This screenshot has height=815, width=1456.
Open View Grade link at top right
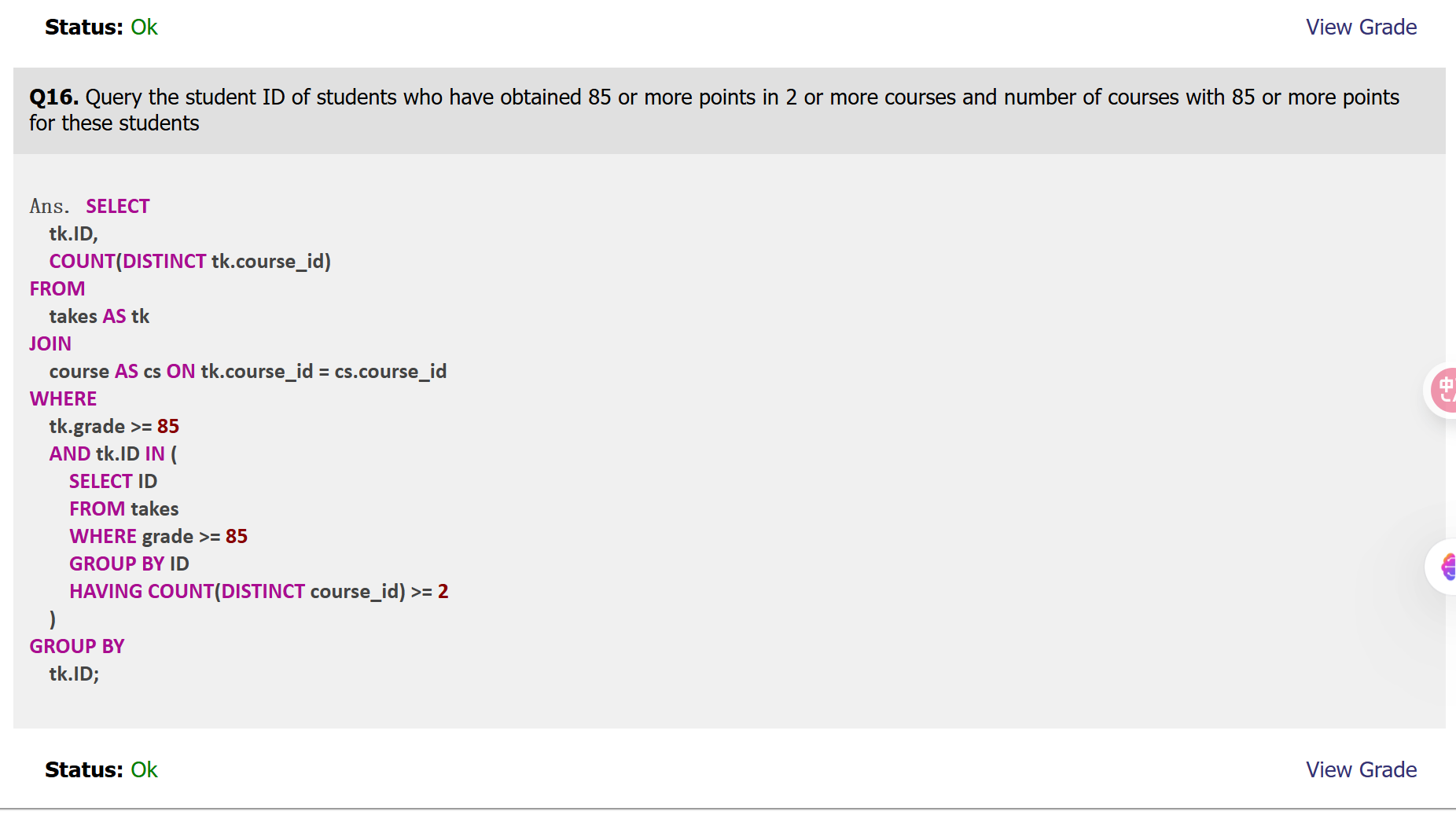1361,27
